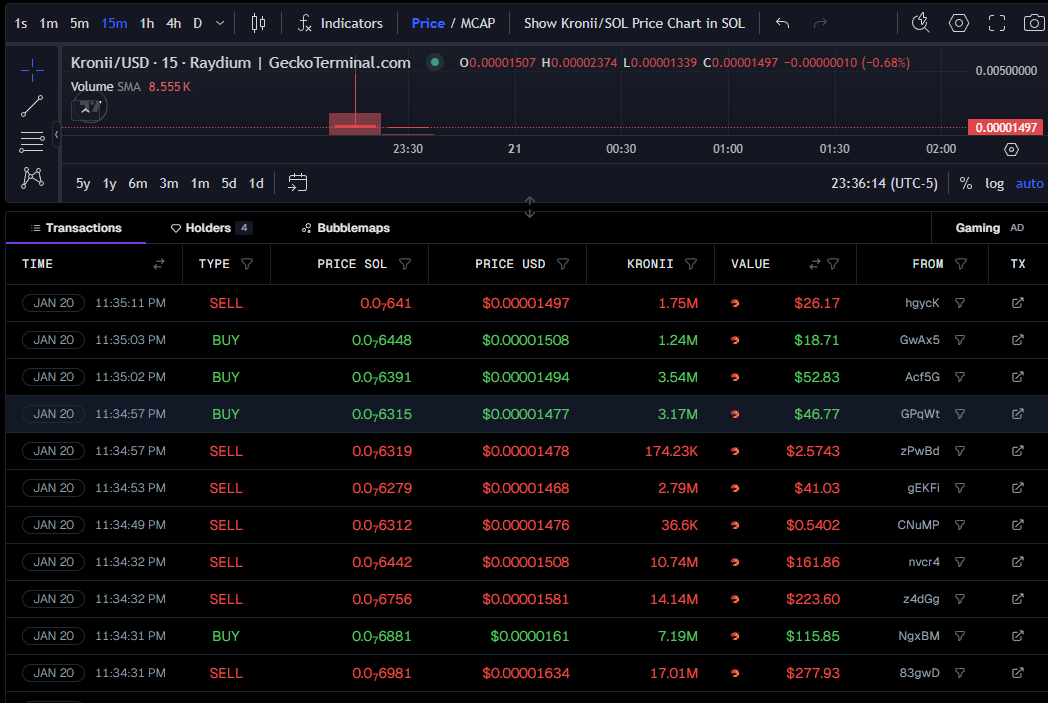Image resolution: width=1048 pixels, height=703 pixels.
Task: Open the Indicators menu
Action: coord(340,23)
